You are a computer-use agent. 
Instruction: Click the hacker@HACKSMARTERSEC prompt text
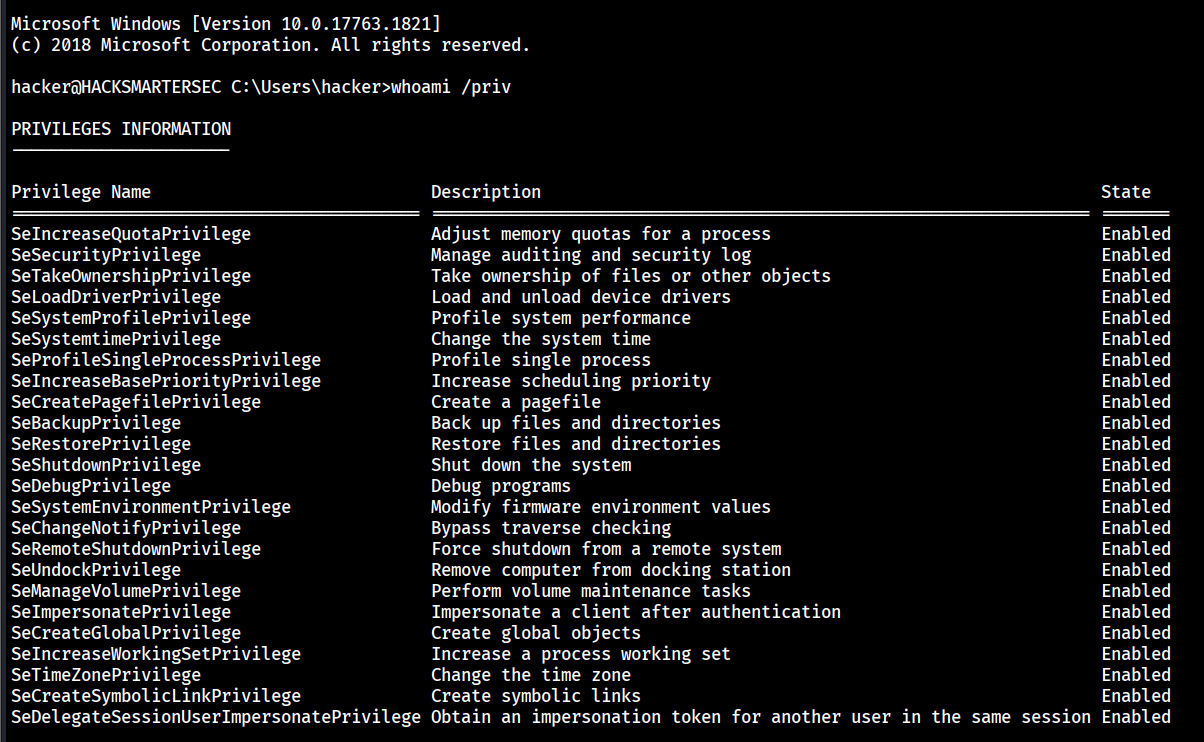(116, 87)
